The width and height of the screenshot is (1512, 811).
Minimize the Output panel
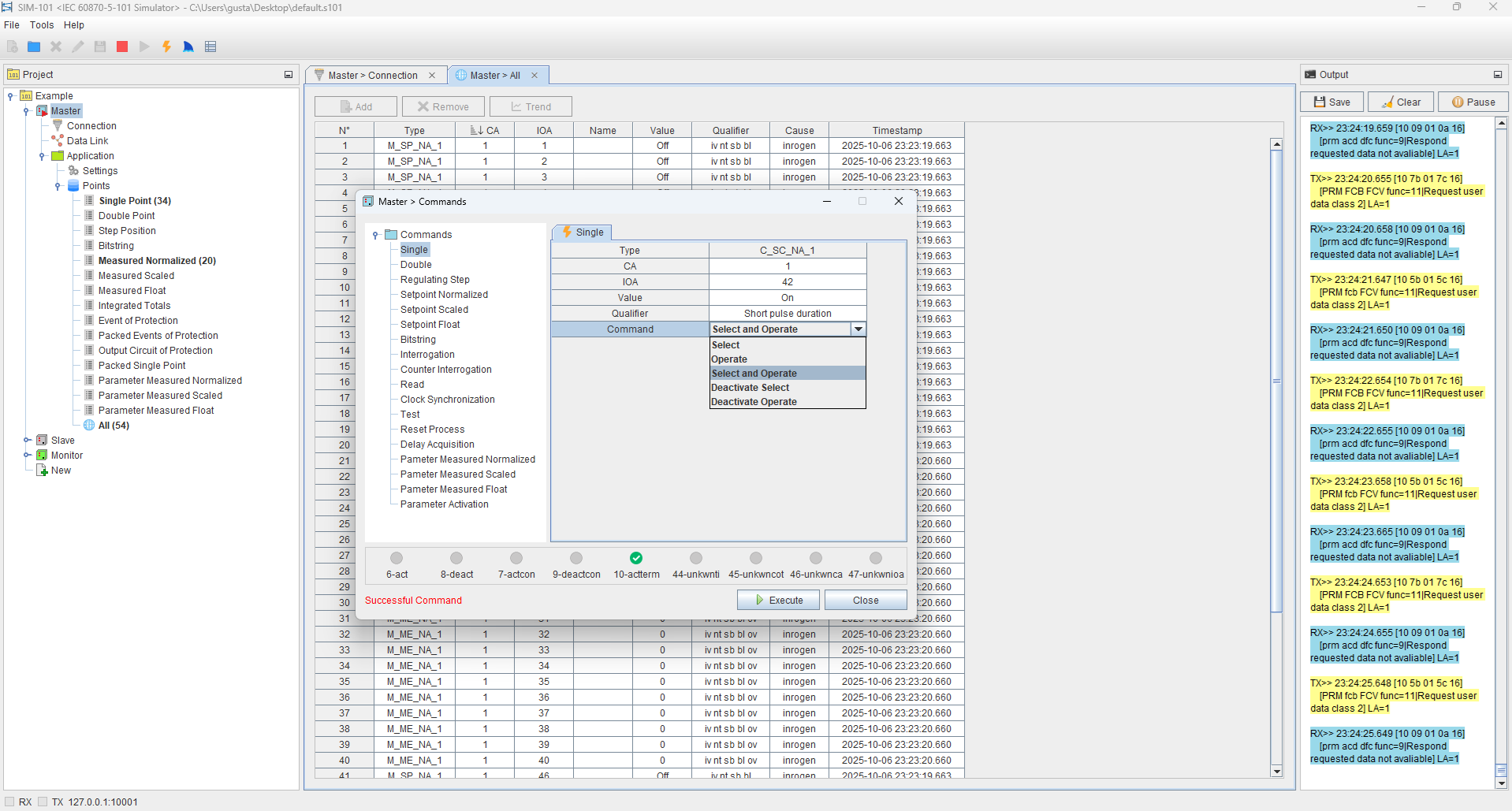1498,75
